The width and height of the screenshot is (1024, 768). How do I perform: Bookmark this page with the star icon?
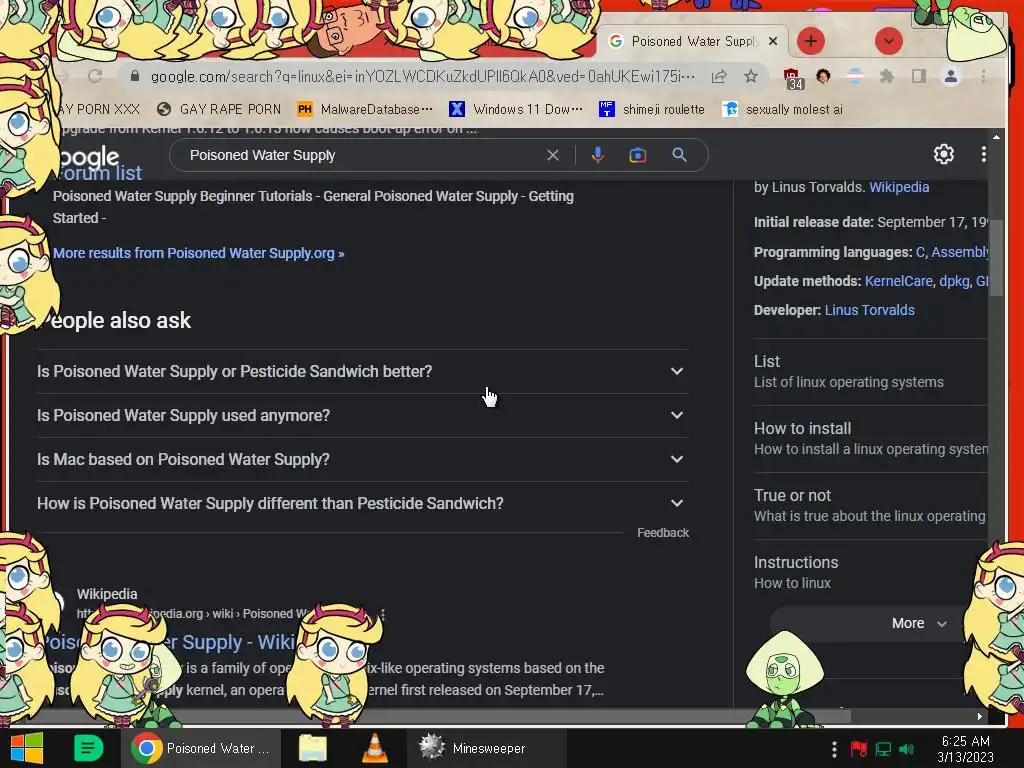click(x=751, y=76)
